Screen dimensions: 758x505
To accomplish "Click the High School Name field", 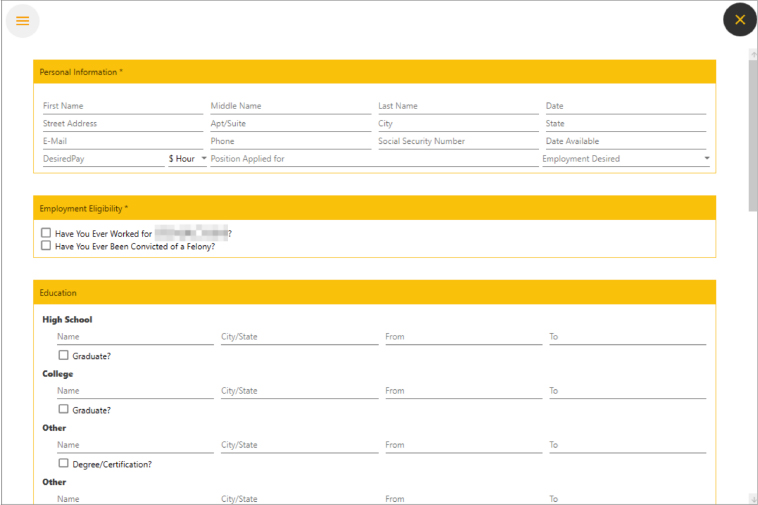I will (x=135, y=337).
